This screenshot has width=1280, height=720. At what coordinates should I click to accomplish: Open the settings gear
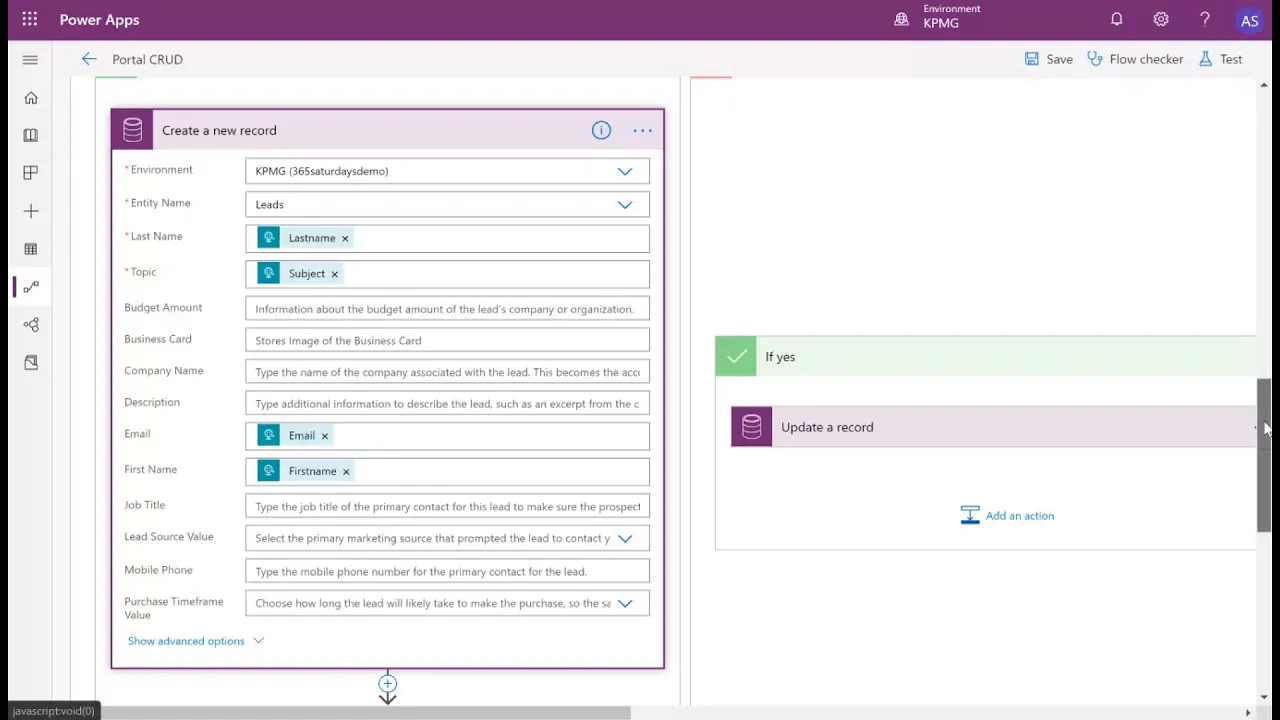tap(1160, 19)
